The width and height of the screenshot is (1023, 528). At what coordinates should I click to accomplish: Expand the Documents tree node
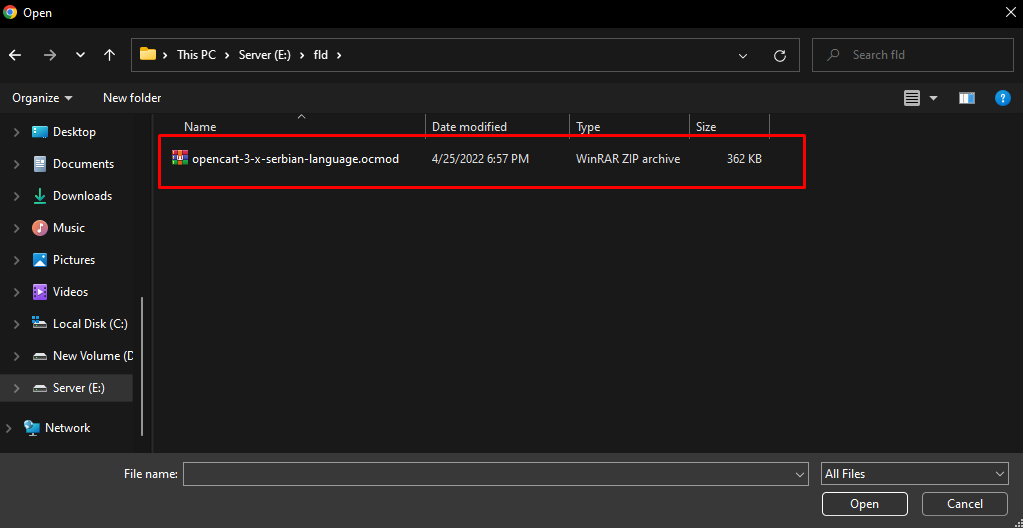click(17, 164)
